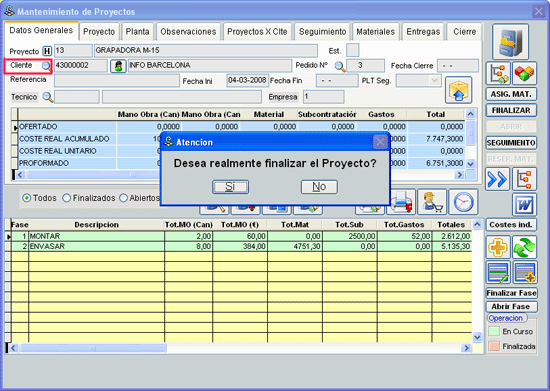The height and width of the screenshot is (391, 550).
Task: Click the printer icon
Action: [401, 202]
